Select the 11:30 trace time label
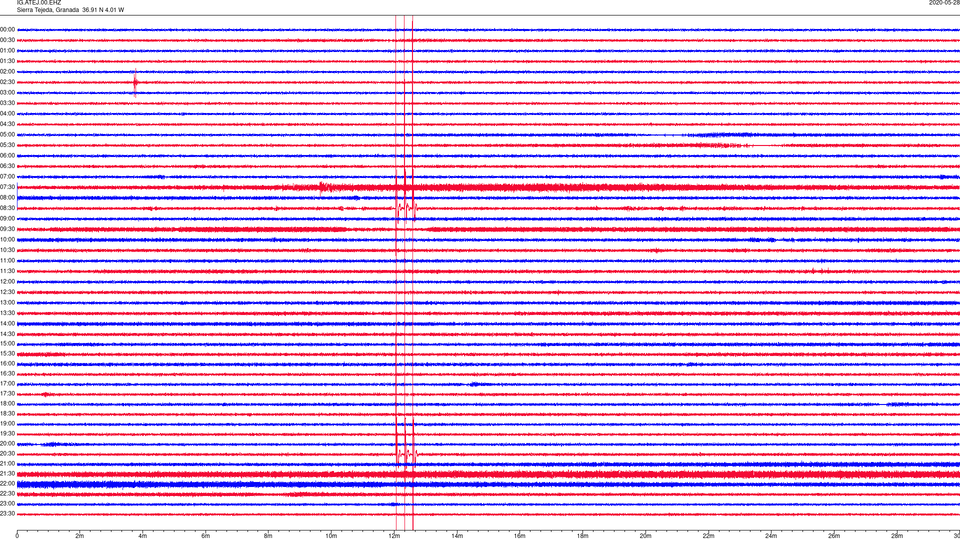 tap(7, 271)
